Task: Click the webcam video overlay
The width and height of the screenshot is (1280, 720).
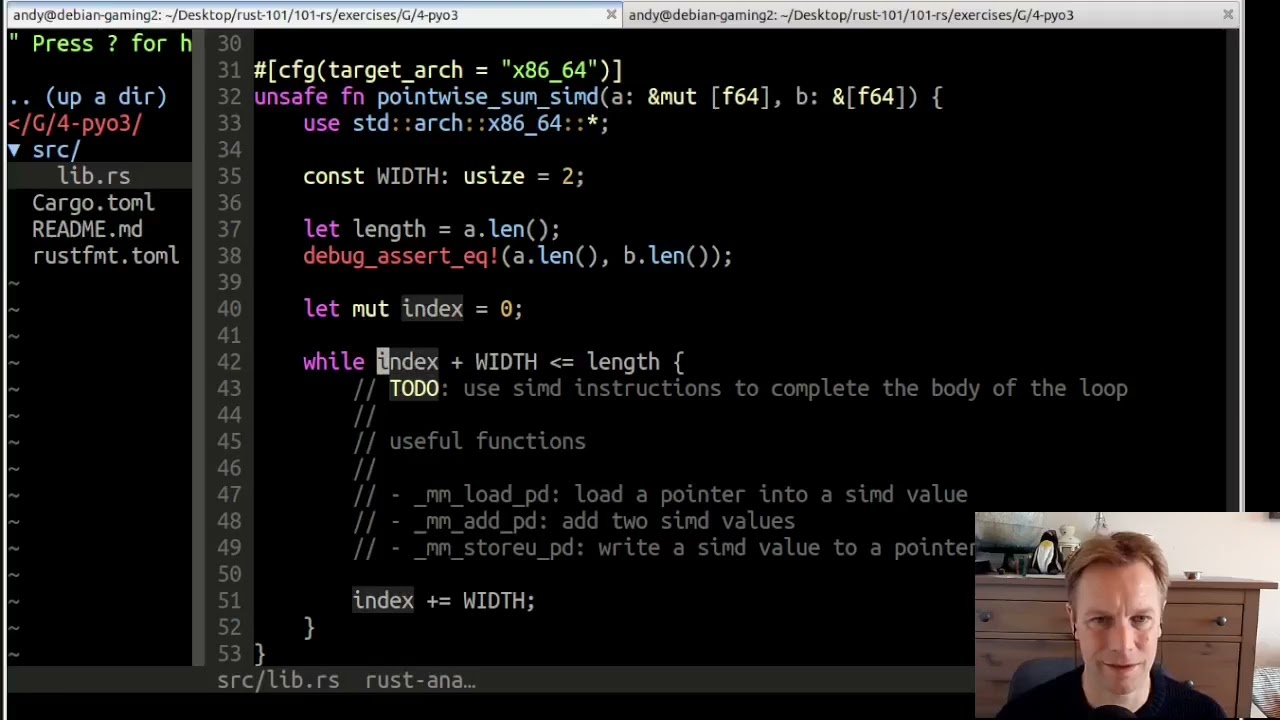Action: coord(1127,616)
